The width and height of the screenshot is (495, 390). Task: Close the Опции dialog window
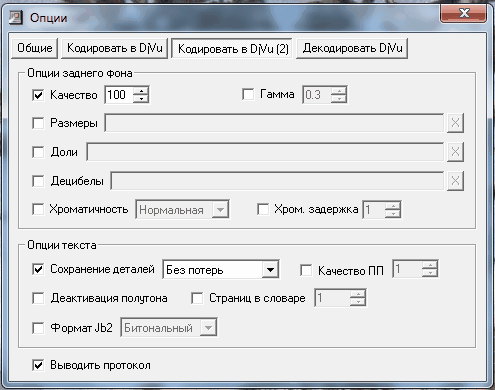pyautogui.click(x=464, y=13)
